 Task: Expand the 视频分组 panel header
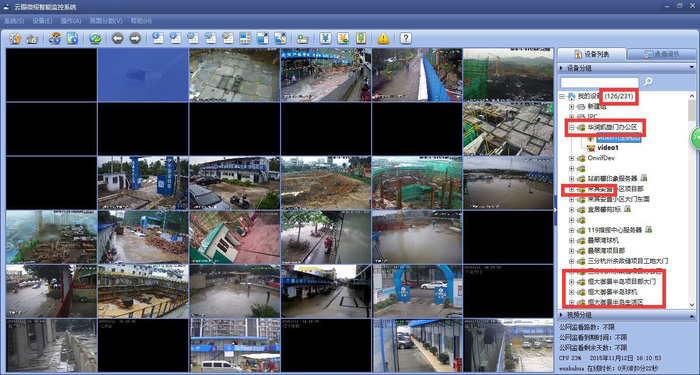[x=626, y=315]
